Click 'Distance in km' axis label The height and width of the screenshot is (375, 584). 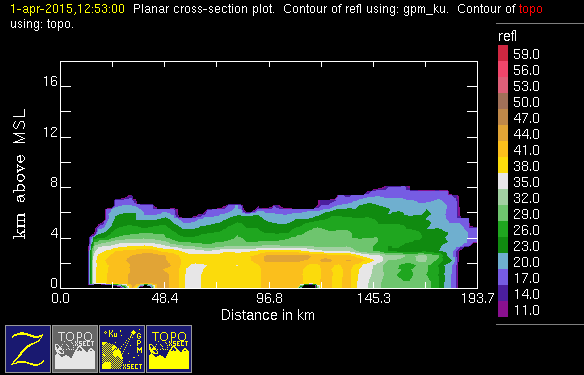(x=268, y=315)
